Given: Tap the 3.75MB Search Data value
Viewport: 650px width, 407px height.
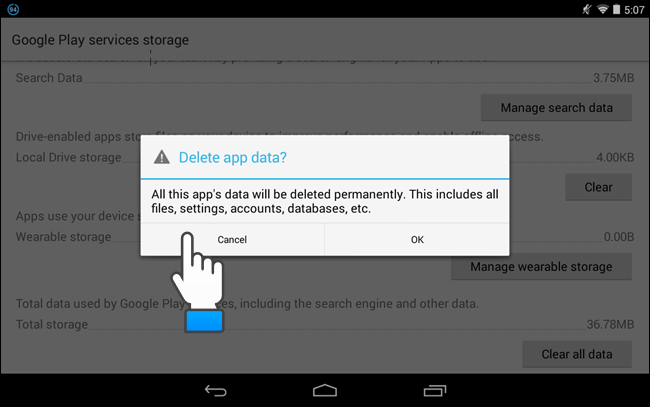Looking at the screenshot, I should coord(612,76).
